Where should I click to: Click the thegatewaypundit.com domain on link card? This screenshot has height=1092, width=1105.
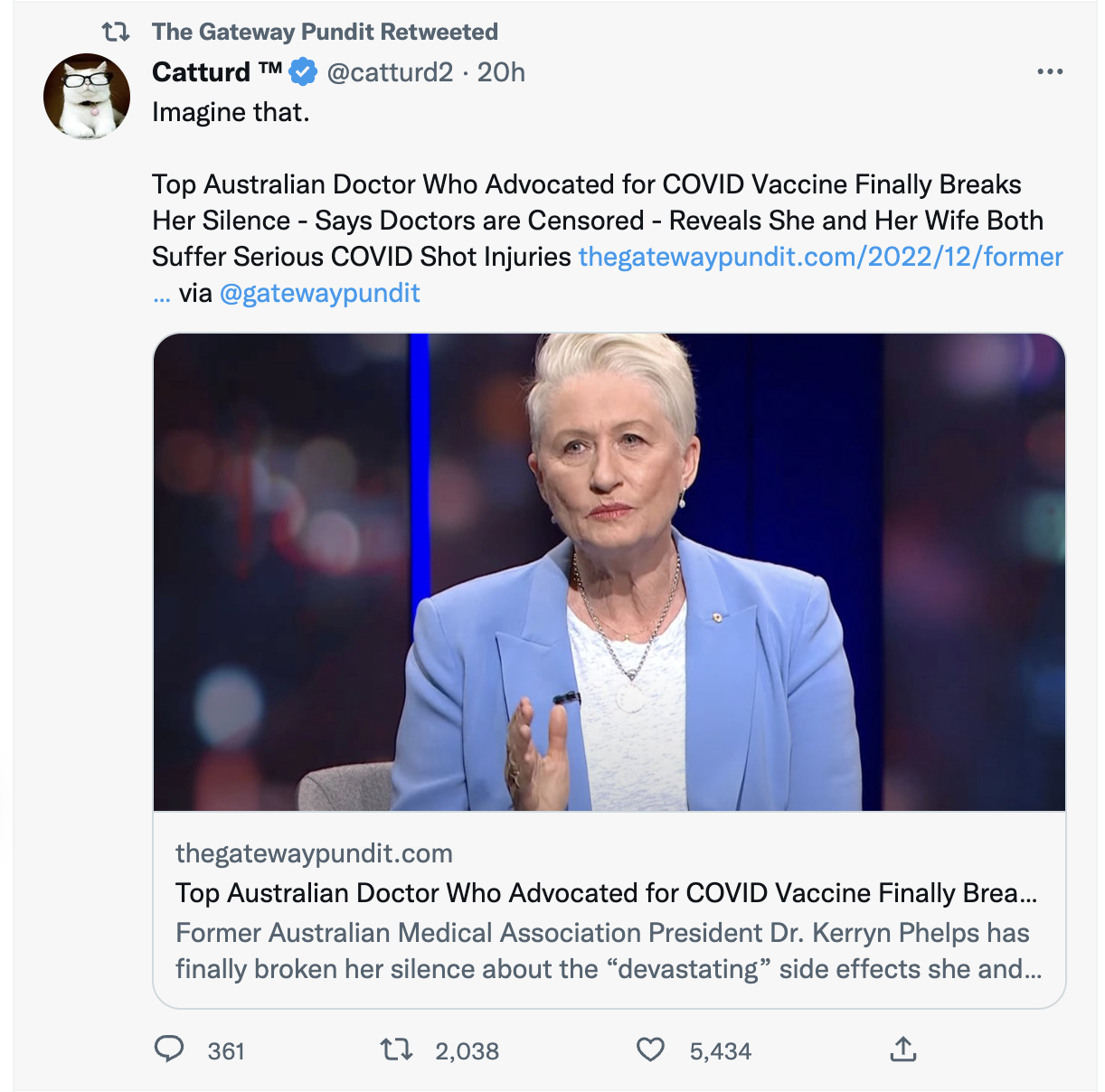tap(314, 853)
